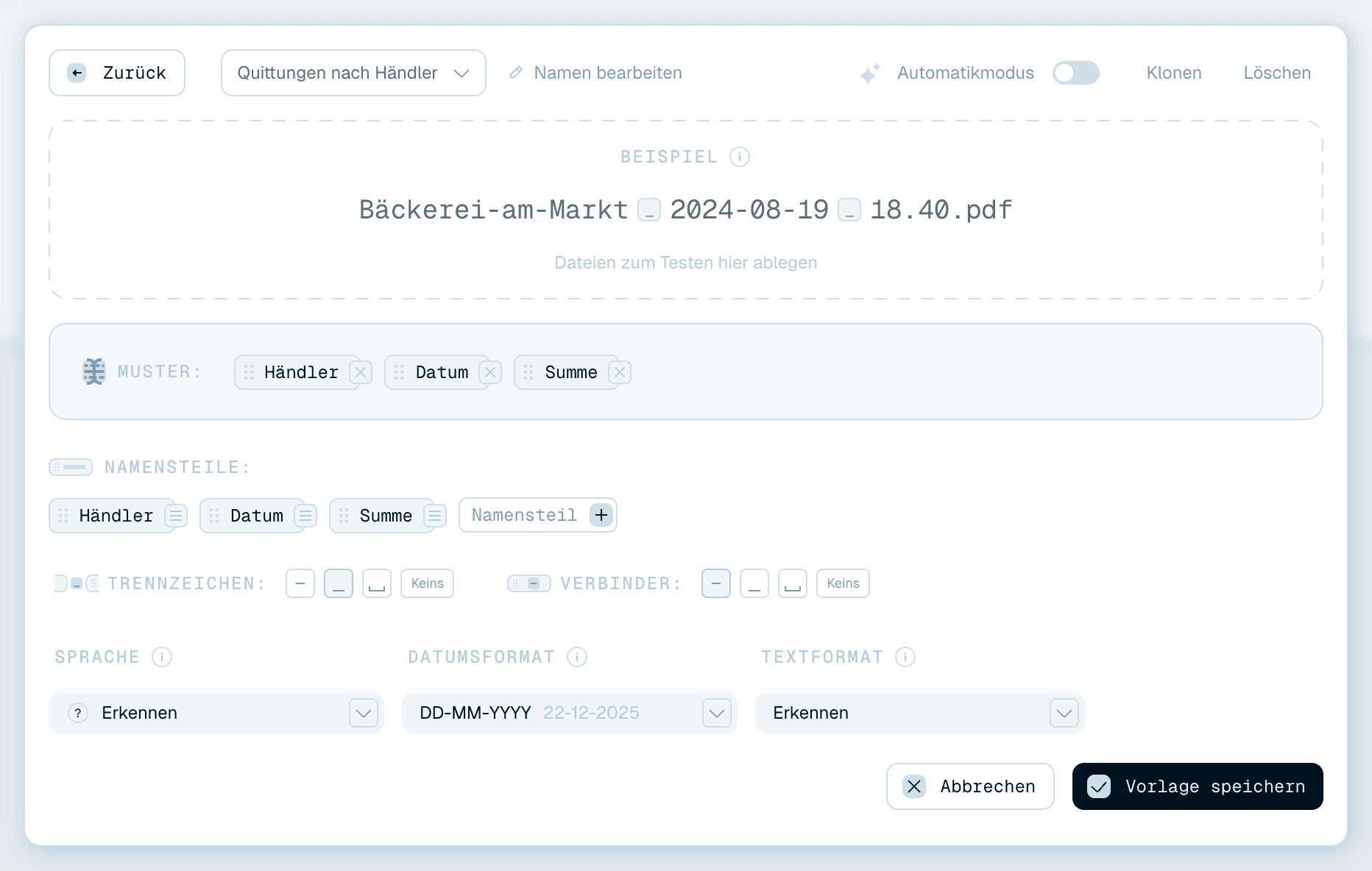The height and width of the screenshot is (871, 1372).
Task: Click the pattern icon beside MUSTER label
Action: [x=94, y=371]
